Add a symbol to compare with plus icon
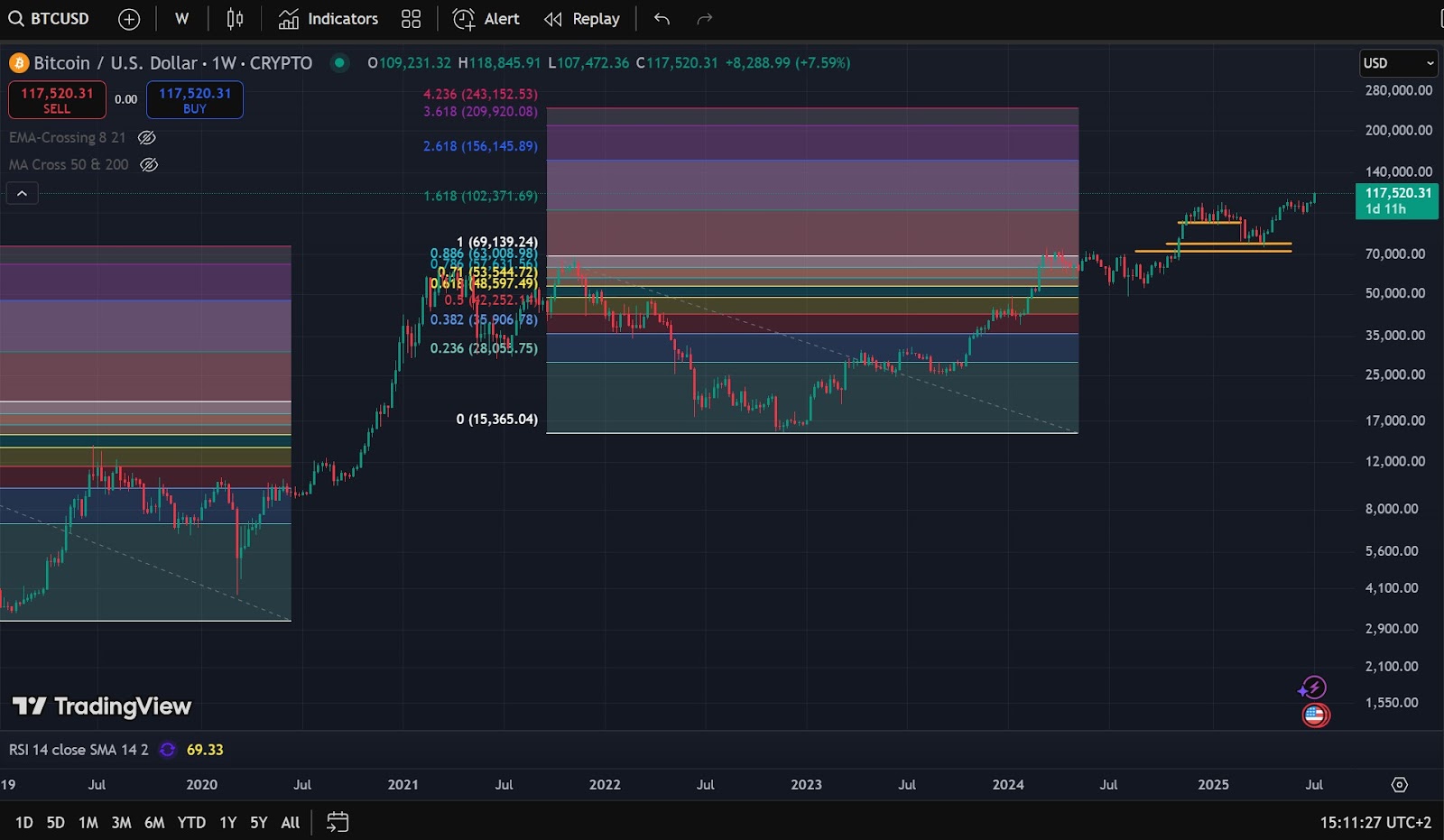1444x840 pixels. click(x=129, y=19)
